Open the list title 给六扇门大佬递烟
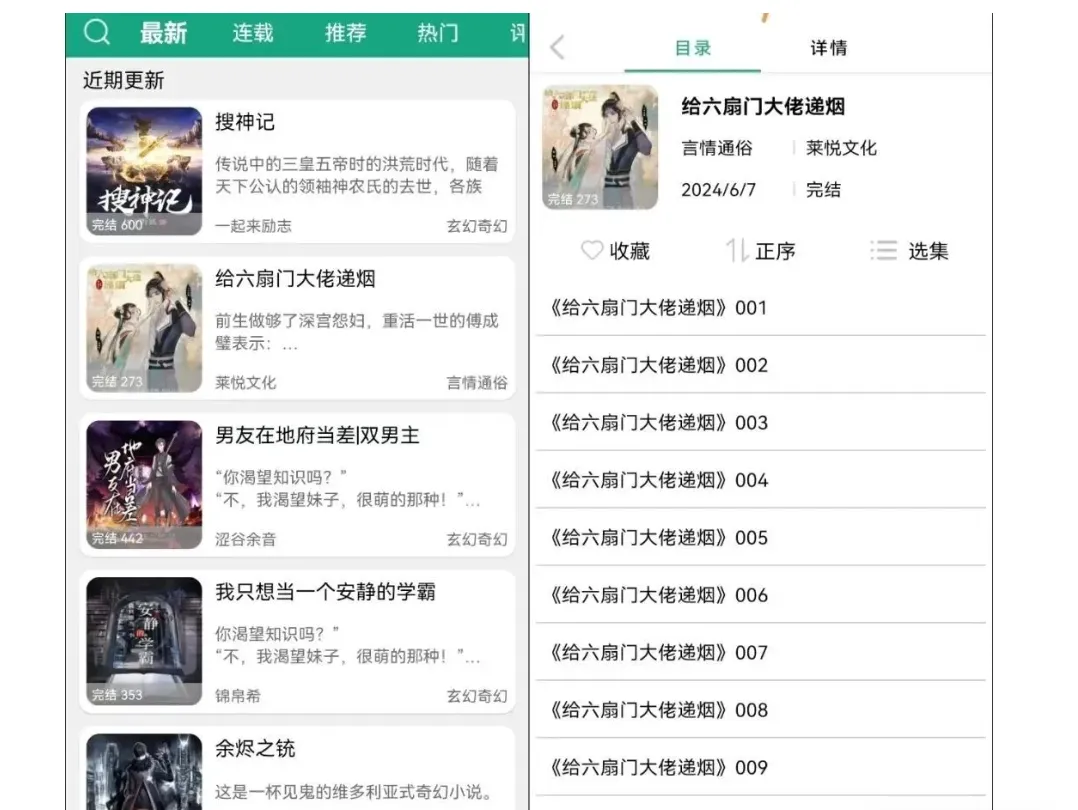The width and height of the screenshot is (1078, 810). coord(295,279)
